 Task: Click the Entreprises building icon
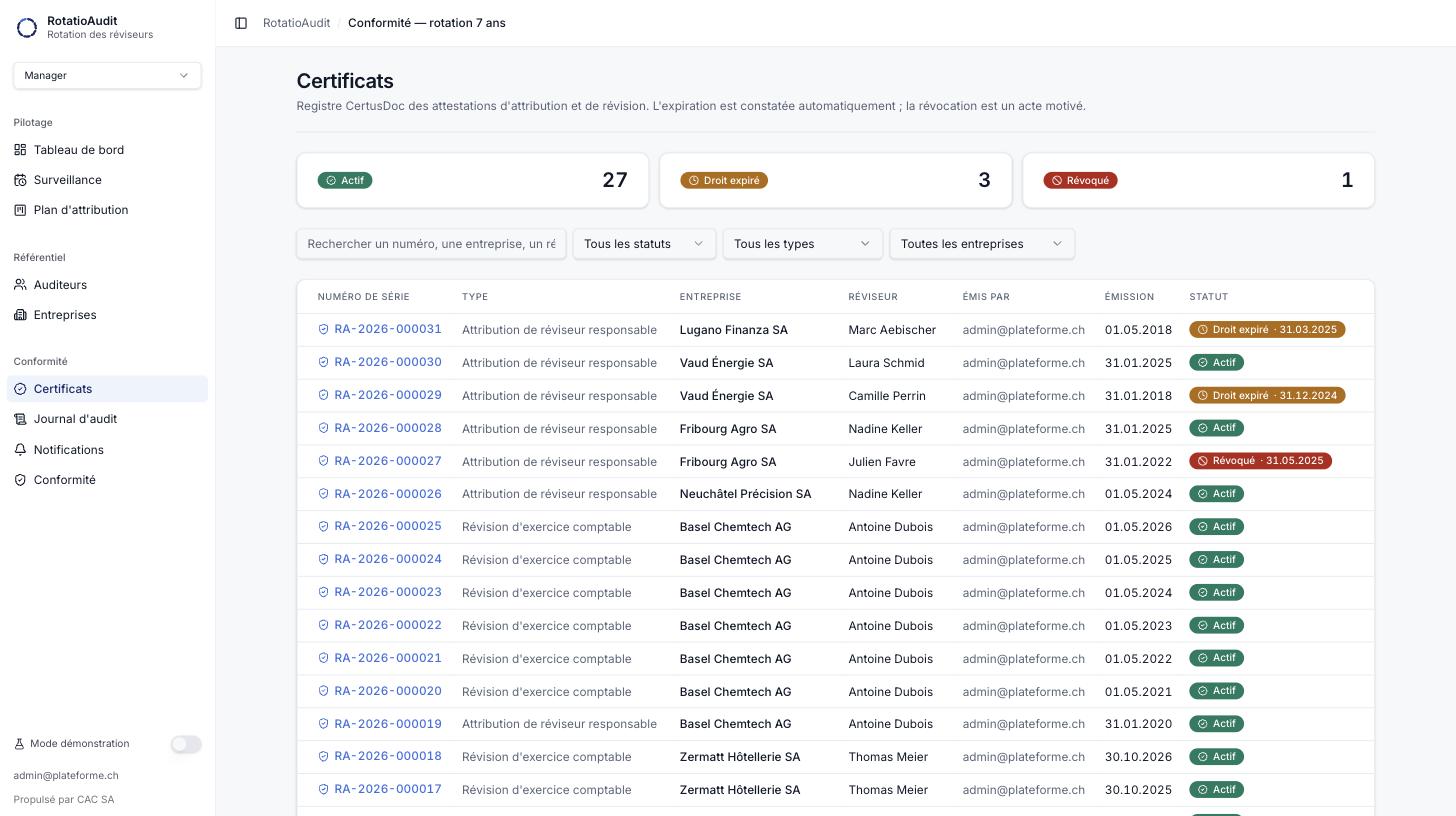tap(20, 315)
